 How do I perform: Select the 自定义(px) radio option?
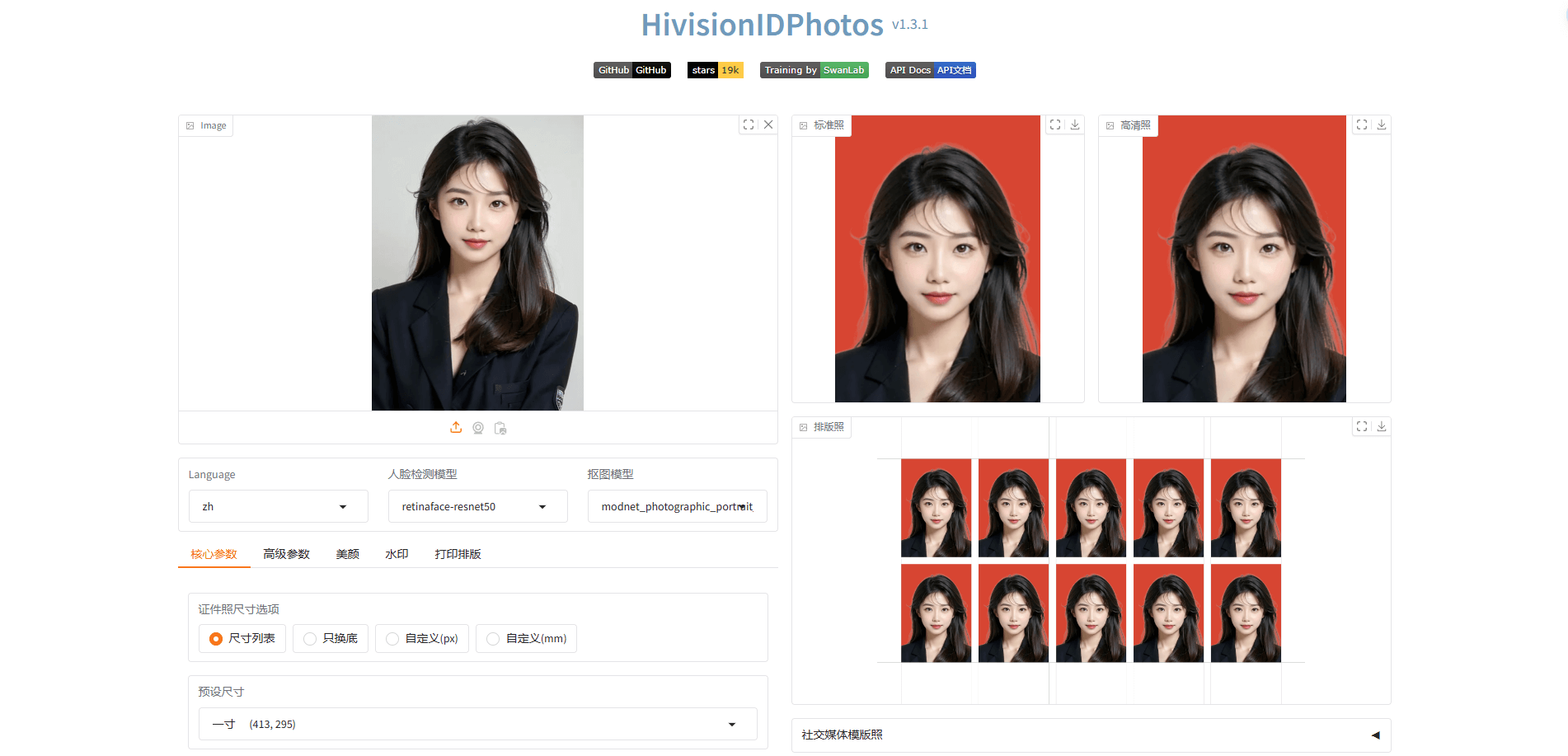[422, 639]
